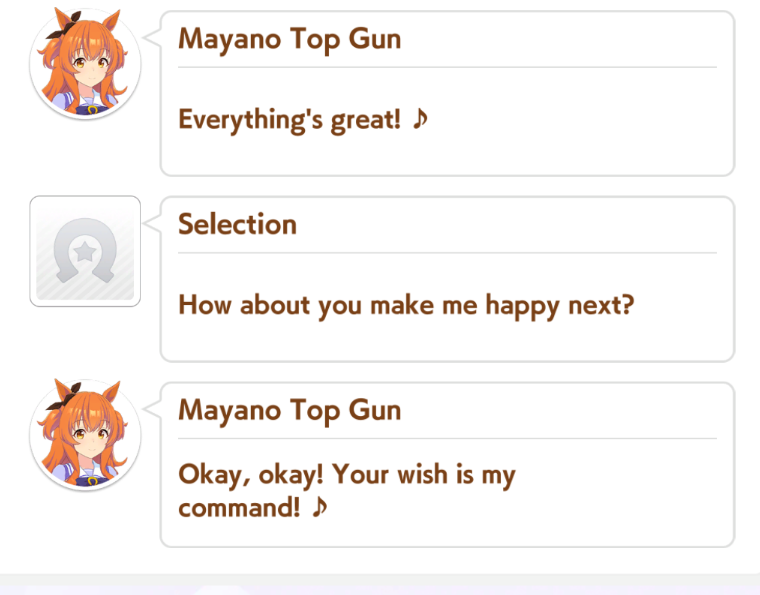Click the speech bubble tail of Selection message
The width and height of the screenshot is (760, 595).
pos(152,223)
